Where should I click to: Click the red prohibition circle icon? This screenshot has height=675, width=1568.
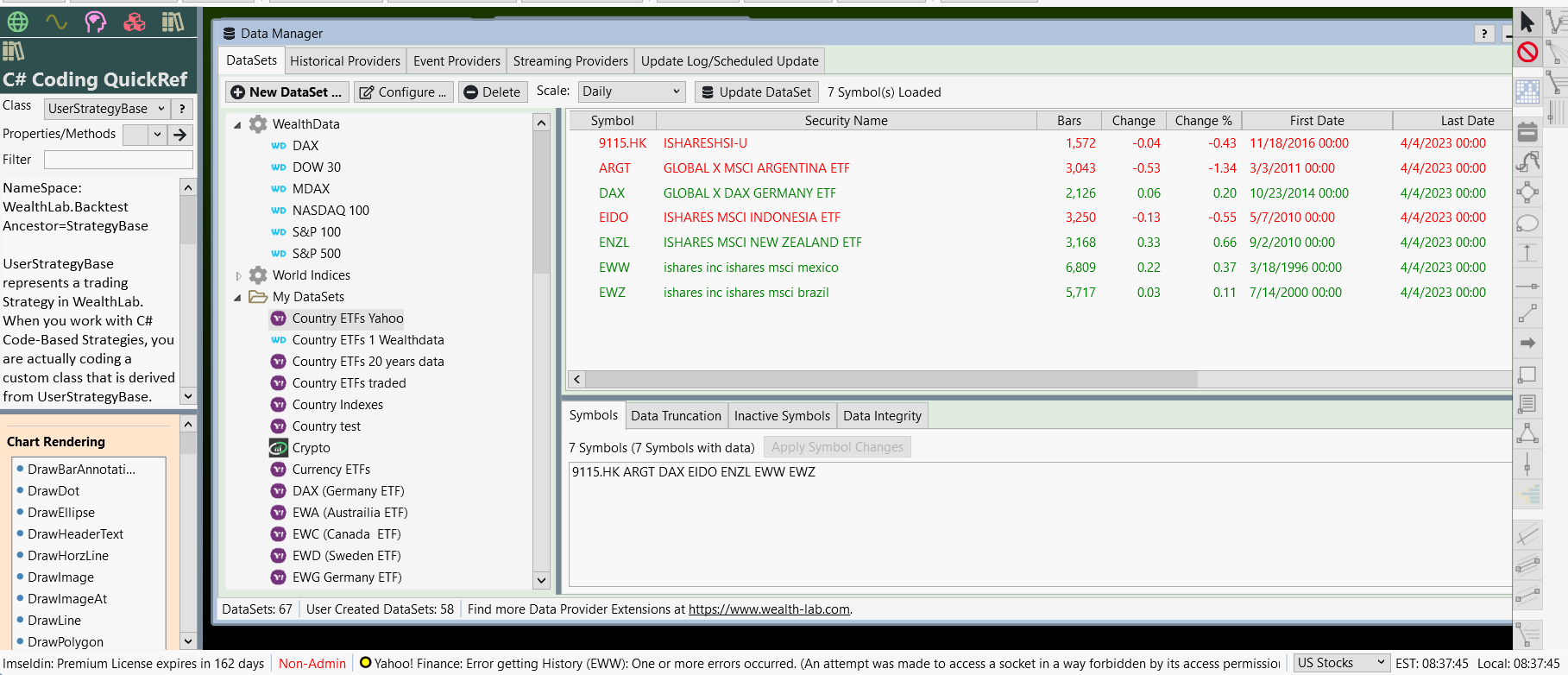[x=1527, y=52]
